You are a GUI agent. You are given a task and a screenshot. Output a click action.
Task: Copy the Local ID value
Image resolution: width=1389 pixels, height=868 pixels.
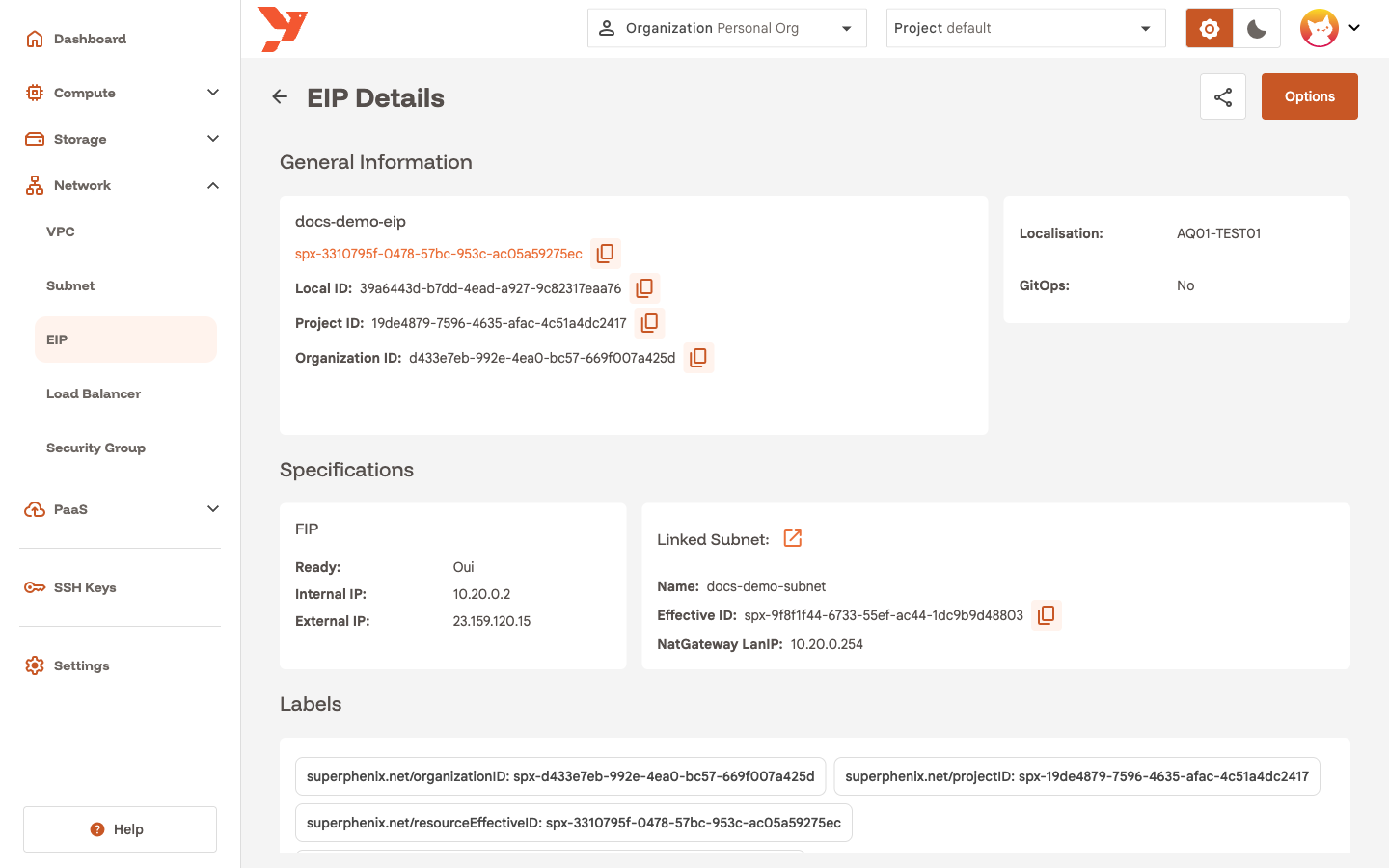(x=644, y=288)
